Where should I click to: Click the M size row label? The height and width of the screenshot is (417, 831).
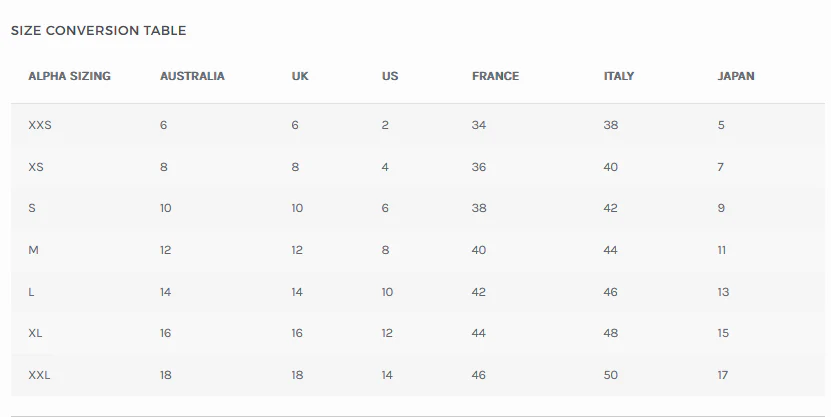[33, 250]
